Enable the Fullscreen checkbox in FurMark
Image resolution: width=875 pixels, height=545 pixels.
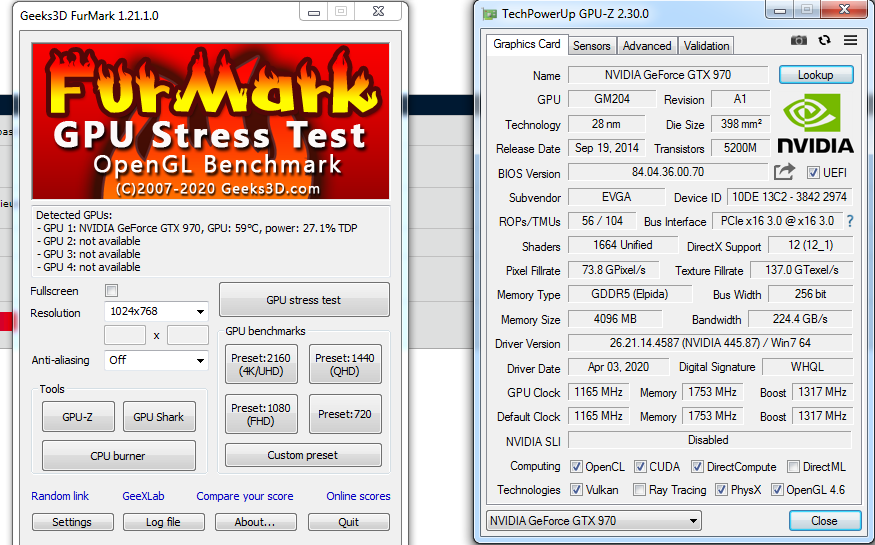coord(112,291)
